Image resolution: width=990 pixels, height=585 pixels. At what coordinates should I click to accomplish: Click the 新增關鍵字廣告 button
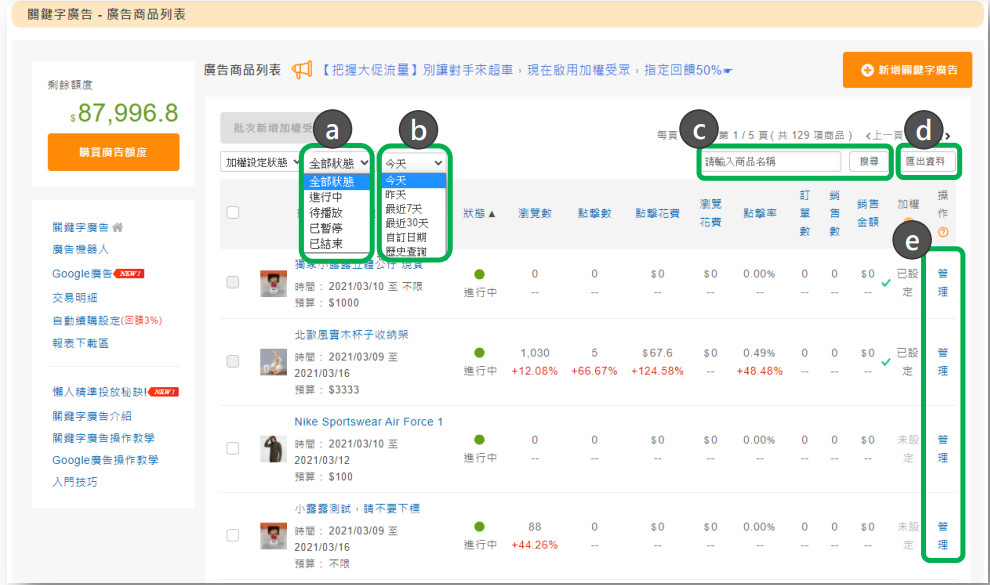(907, 71)
